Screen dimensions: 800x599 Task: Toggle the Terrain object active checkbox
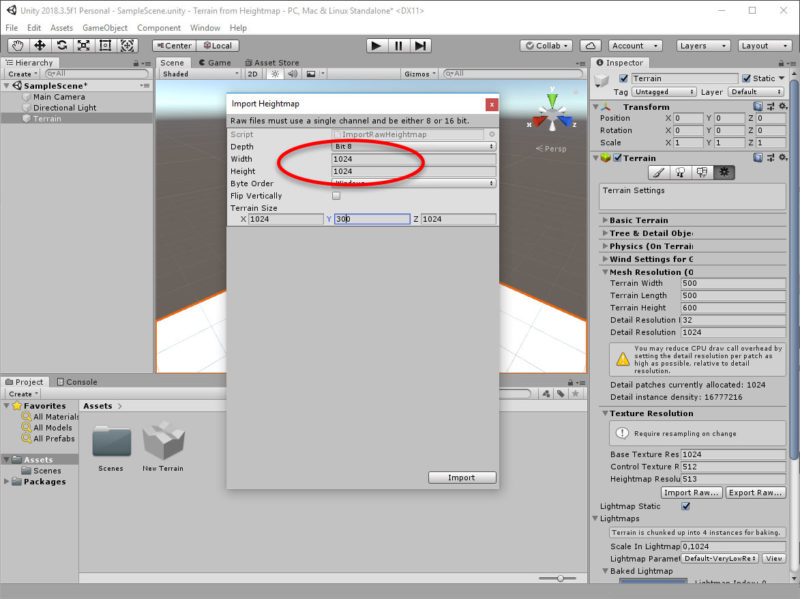(623, 78)
